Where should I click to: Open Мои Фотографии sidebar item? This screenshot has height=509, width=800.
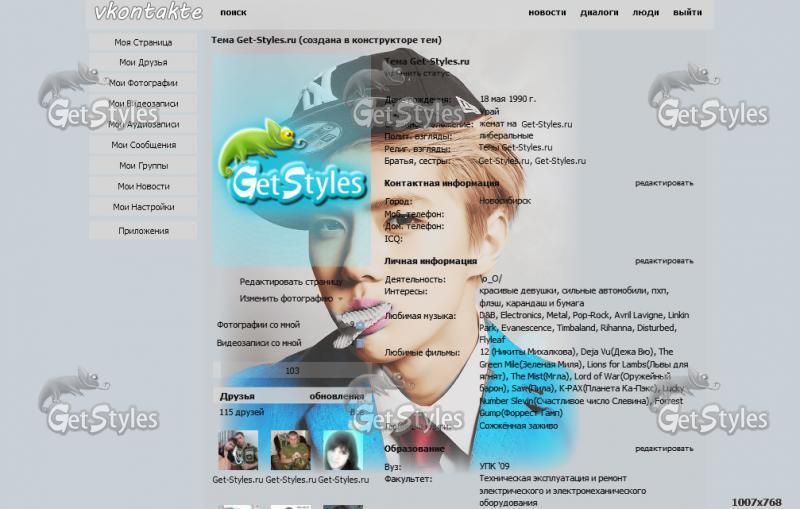[x=143, y=83]
